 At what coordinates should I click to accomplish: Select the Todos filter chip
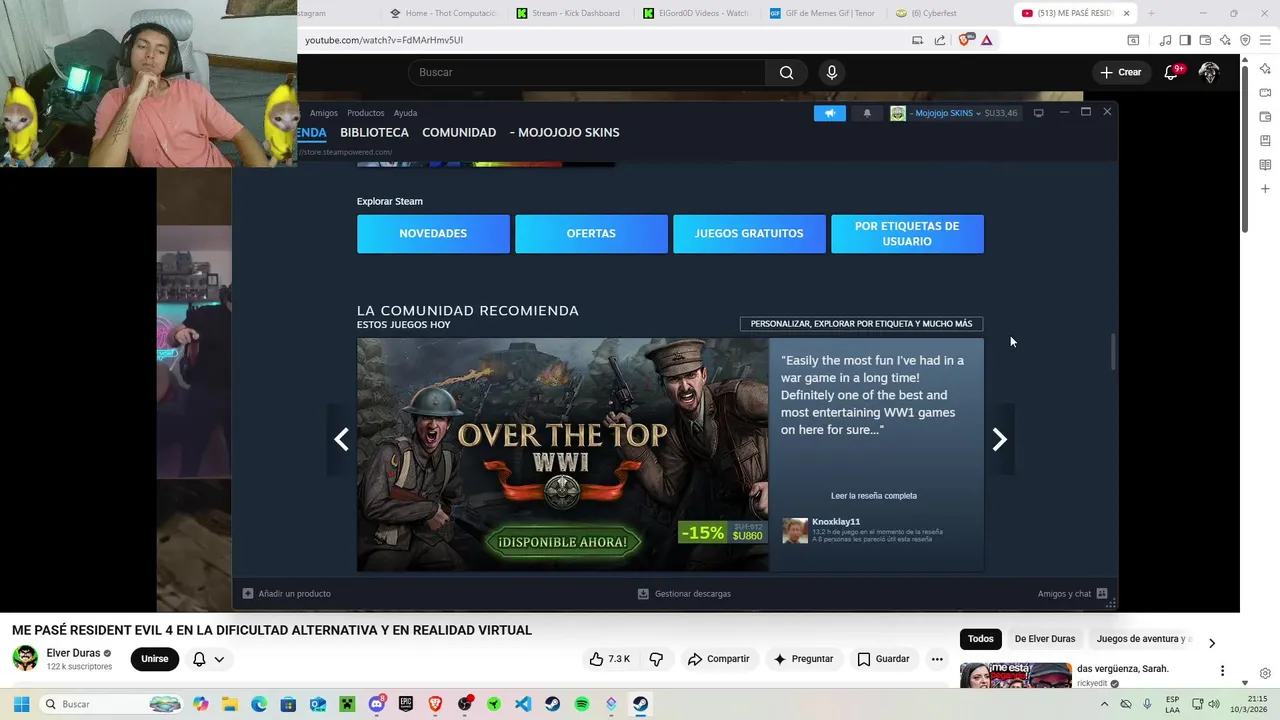click(981, 639)
